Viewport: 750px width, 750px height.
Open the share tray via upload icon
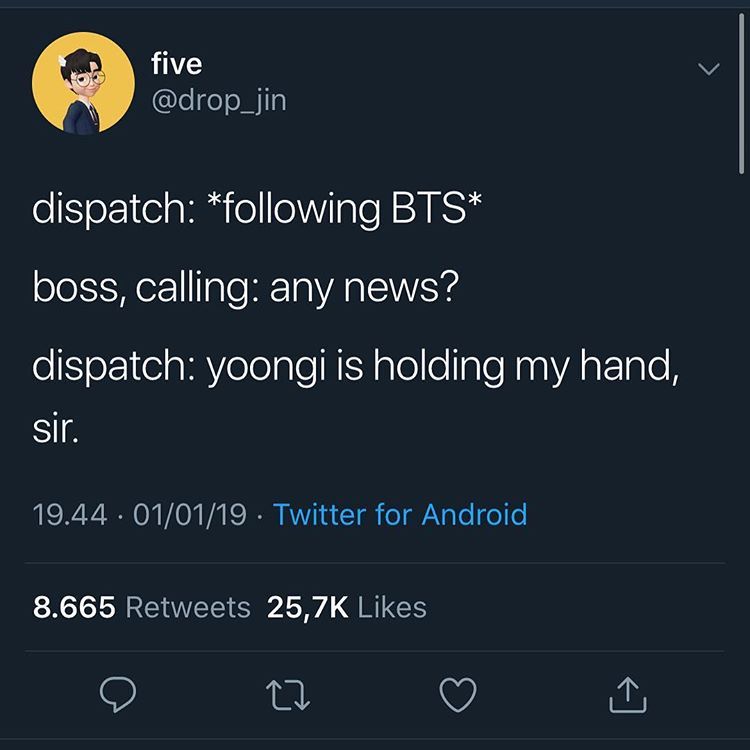(628, 695)
